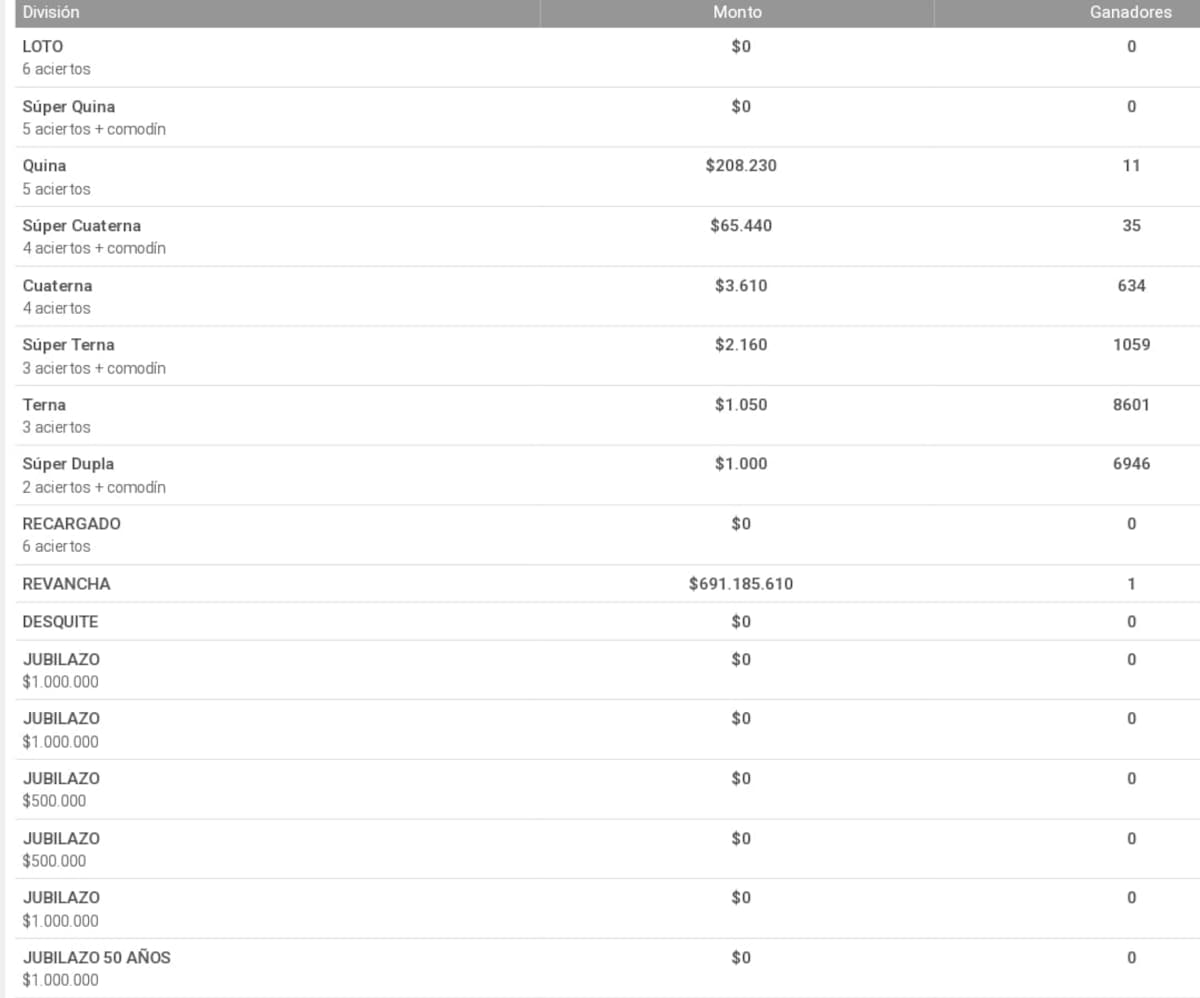This screenshot has height=998, width=1200.
Task: Select the Súper Quina division name
Action: 69,106
